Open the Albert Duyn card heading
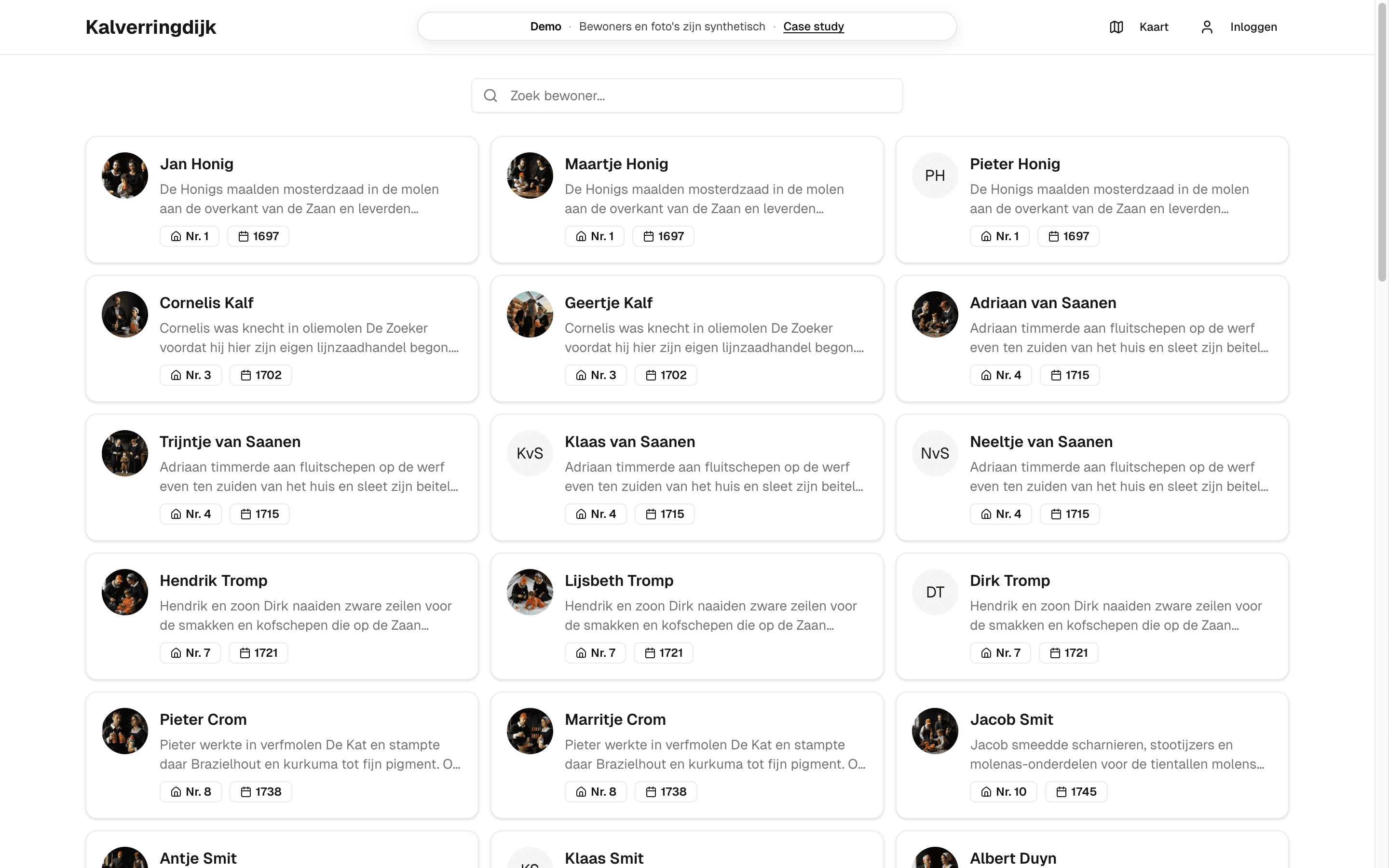The image size is (1389, 868). [x=1013, y=859]
